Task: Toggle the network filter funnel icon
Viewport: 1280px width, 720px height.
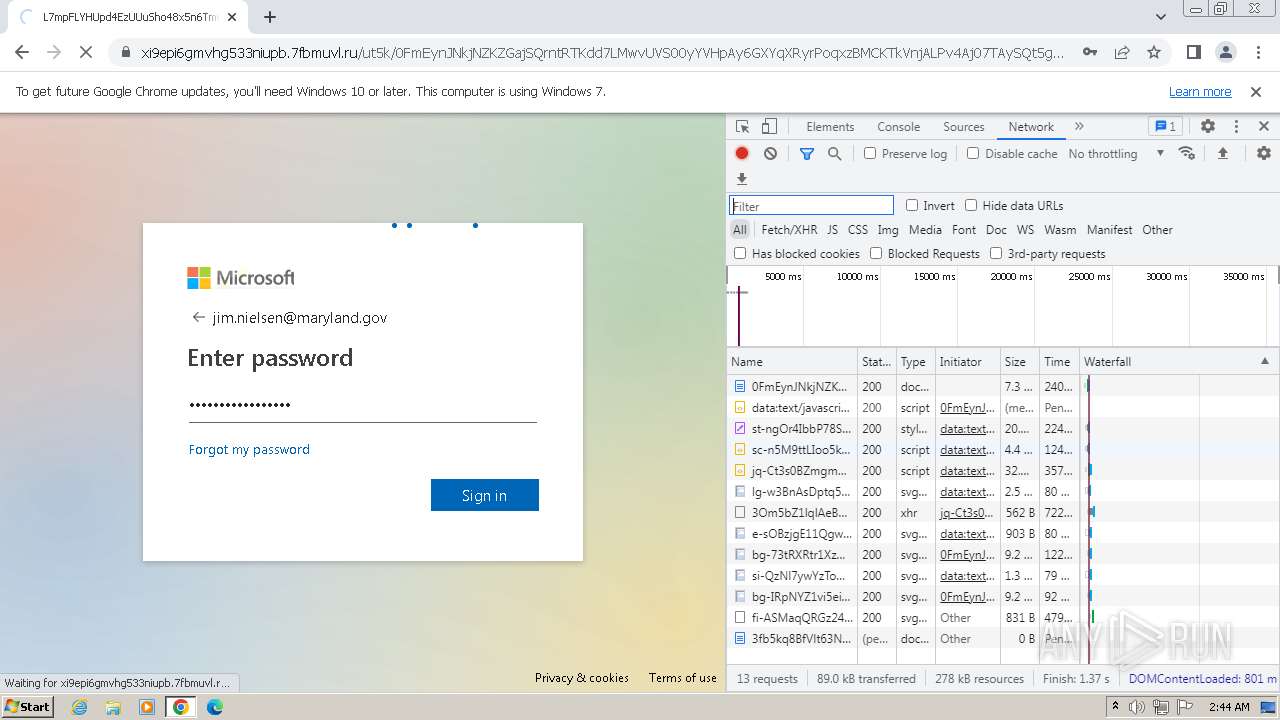Action: 807,154
